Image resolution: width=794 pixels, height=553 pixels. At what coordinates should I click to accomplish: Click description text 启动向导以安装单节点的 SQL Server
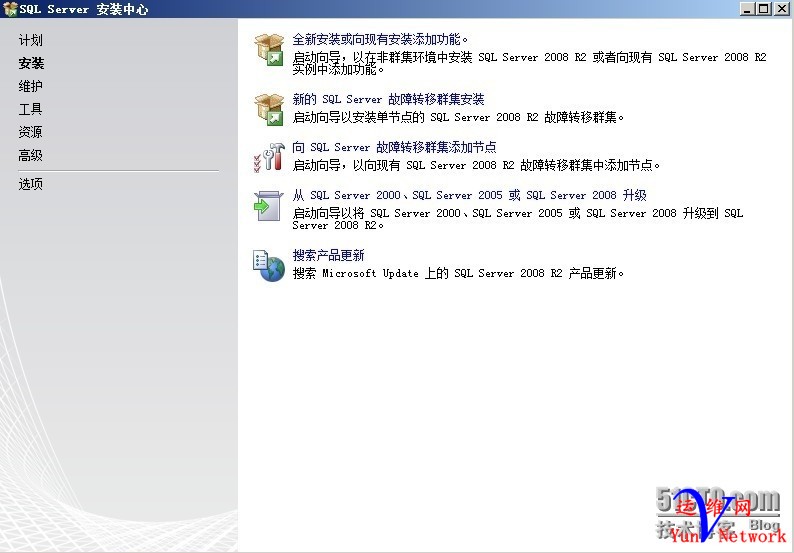[458, 117]
